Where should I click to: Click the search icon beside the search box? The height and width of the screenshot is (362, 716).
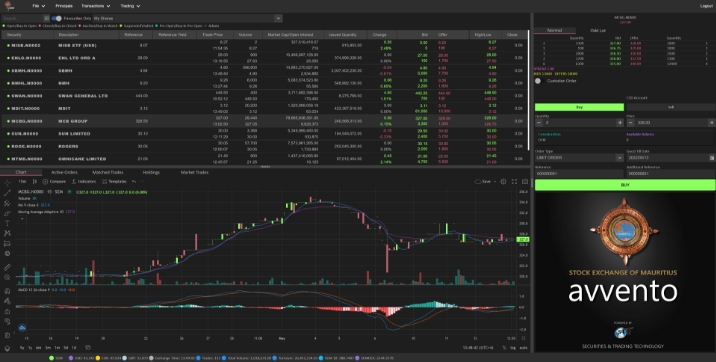pyautogui.click(x=46, y=18)
